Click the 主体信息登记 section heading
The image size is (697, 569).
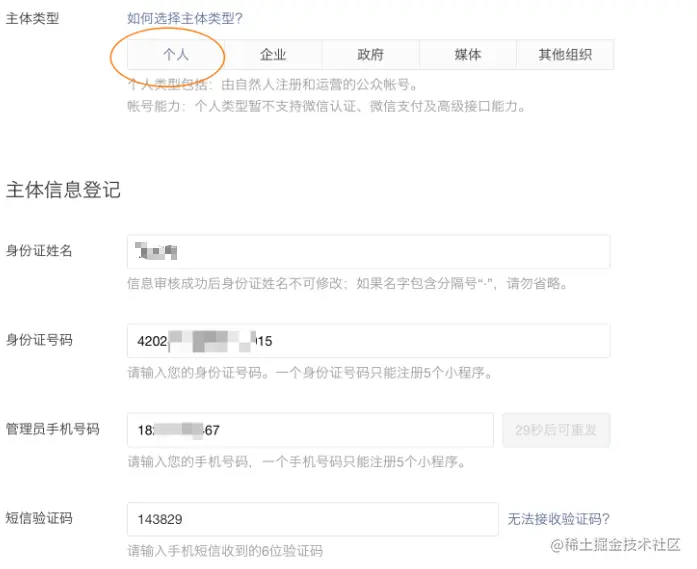[x=63, y=190]
